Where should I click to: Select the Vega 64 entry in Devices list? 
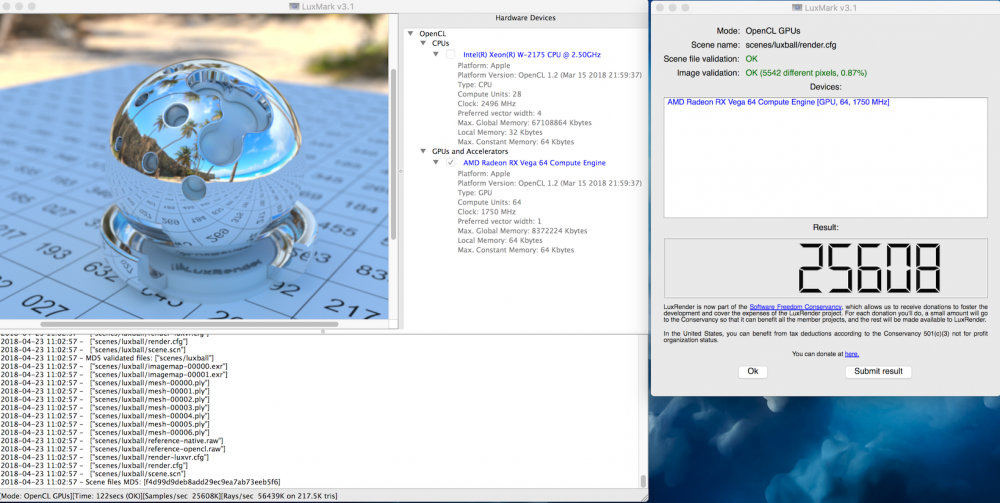tap(778, 102)
